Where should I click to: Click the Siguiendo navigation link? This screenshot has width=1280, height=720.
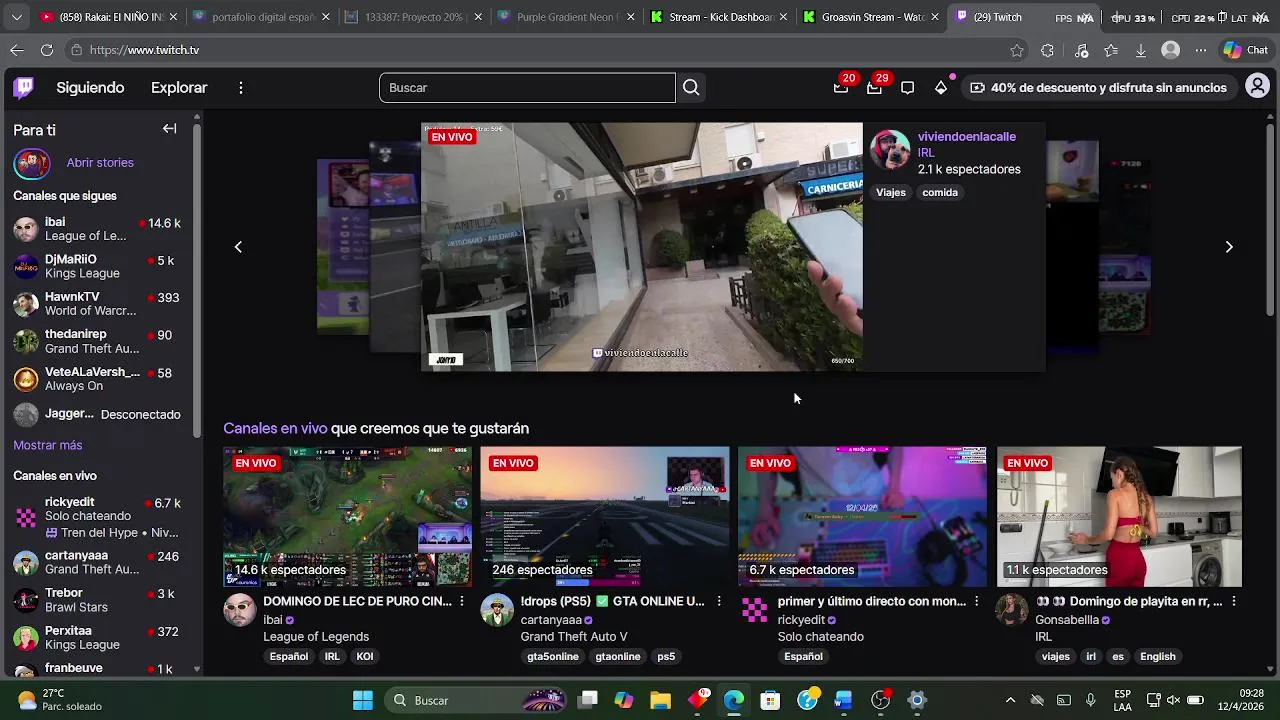(x=90, y=88)
